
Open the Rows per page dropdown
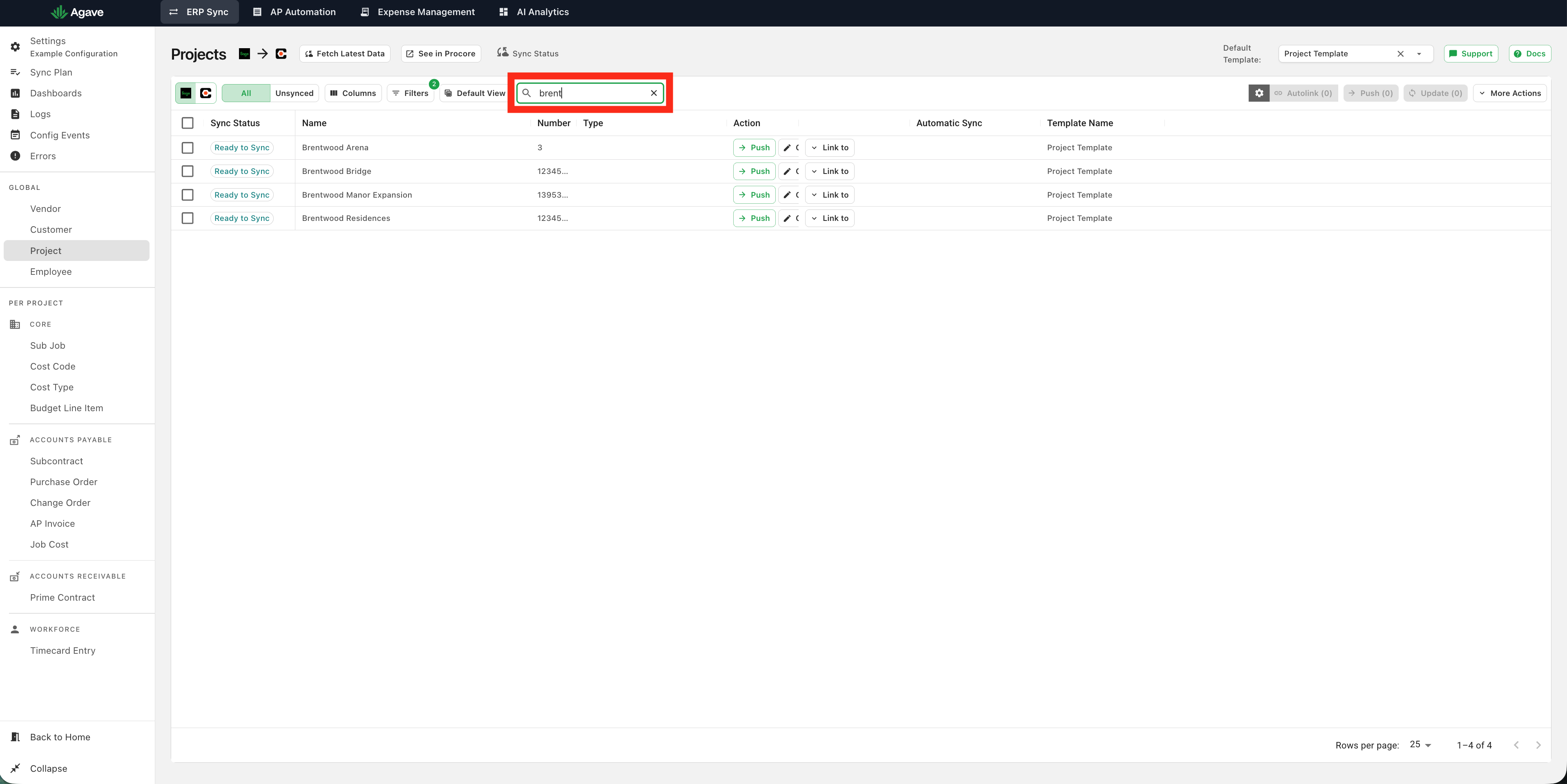pyautogui.click(x=1420, y=744)
